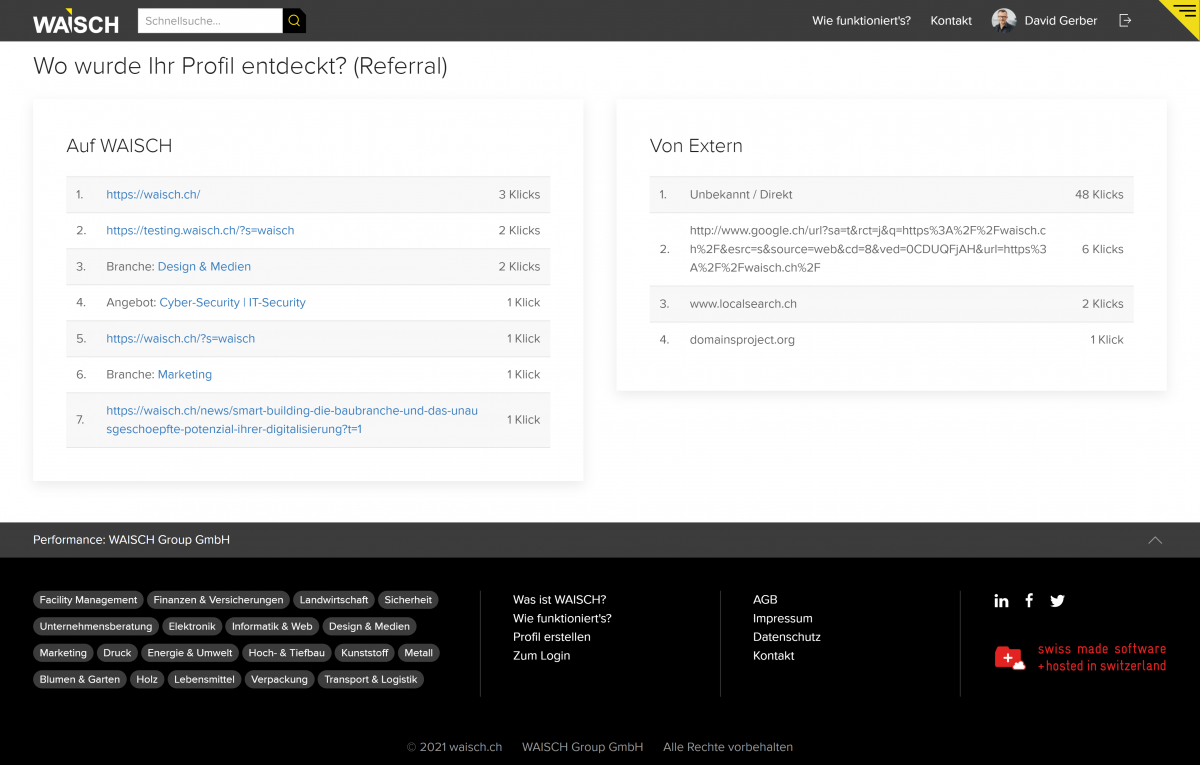Open the https://waisch.ch/?s=waisch link
1200x765 pixels.
pyautogui.click(x=180, y=339)
